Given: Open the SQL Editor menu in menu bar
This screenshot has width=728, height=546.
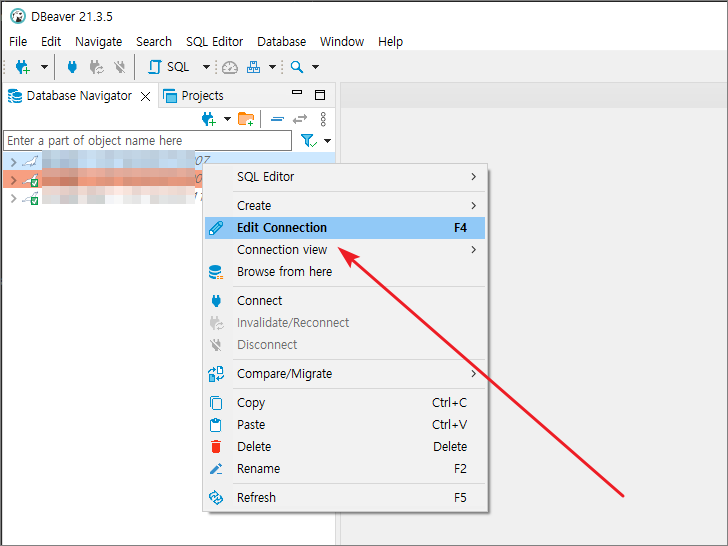Looking at the screenshot, I should [214, 41].
